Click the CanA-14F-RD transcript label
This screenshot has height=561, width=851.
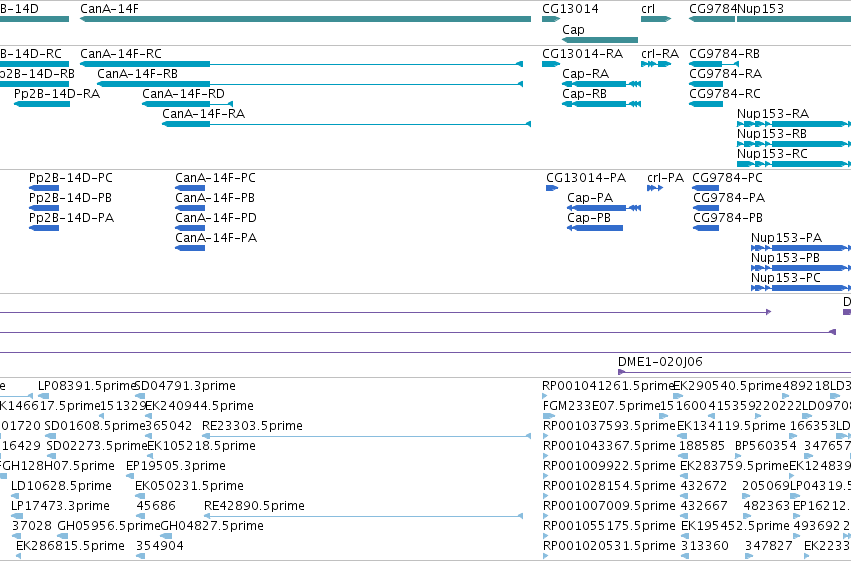coord(183,94)
